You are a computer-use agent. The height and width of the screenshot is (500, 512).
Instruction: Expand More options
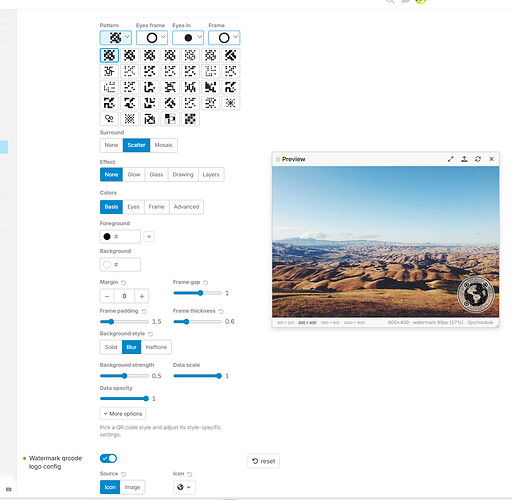123,414
